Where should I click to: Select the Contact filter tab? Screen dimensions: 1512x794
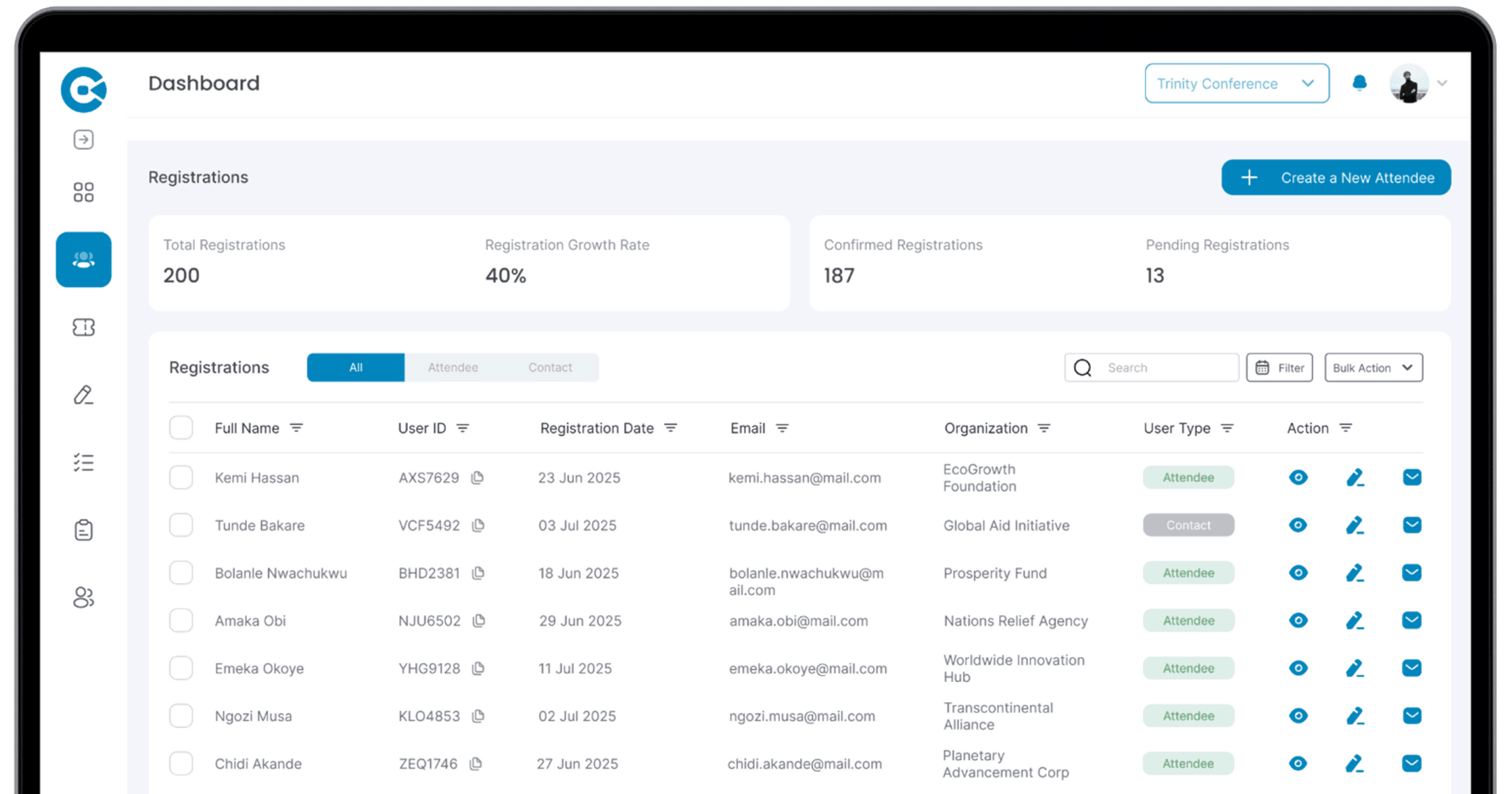click(550, 367)
